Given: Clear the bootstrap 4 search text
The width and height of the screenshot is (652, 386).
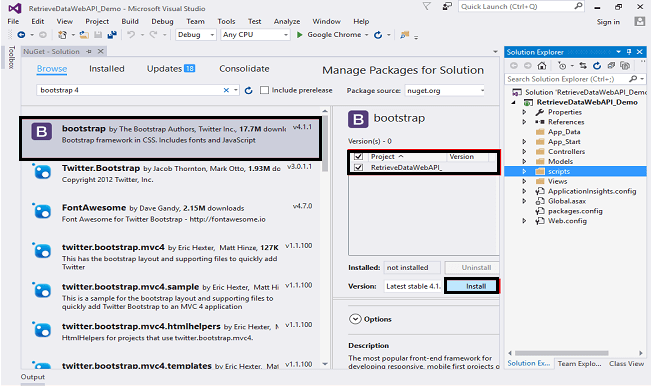Looking at the screenshot, I should point(226,90).
